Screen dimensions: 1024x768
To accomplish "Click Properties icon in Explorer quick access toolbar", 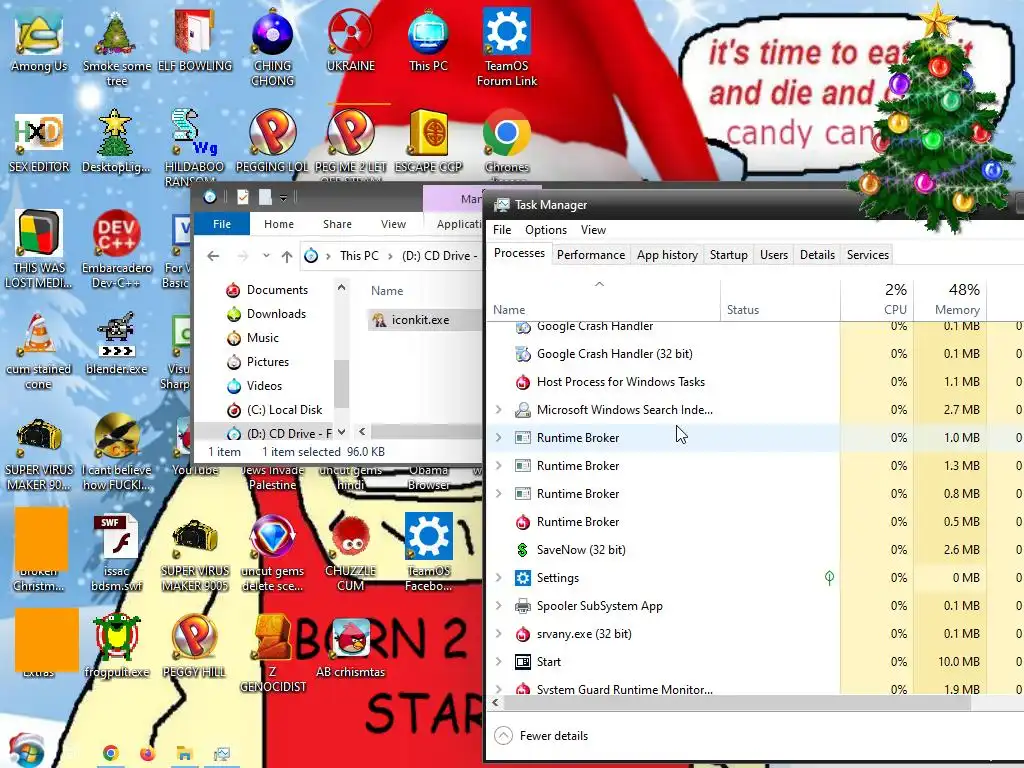I will pyautogui.click(x=242, y=197).
